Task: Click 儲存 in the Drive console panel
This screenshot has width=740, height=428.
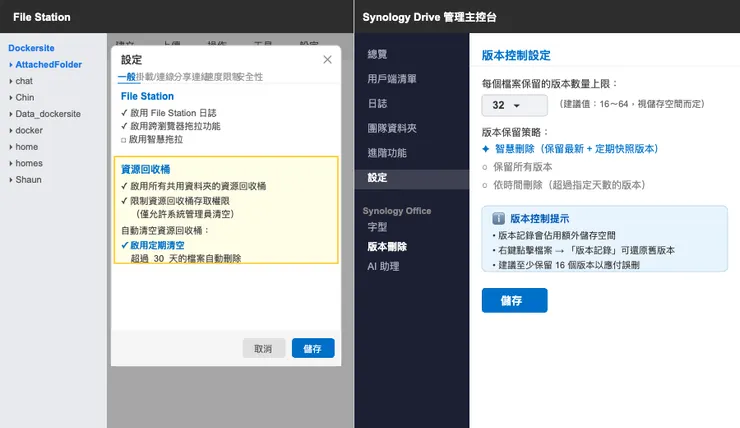Action: click(x=514, y=301)
